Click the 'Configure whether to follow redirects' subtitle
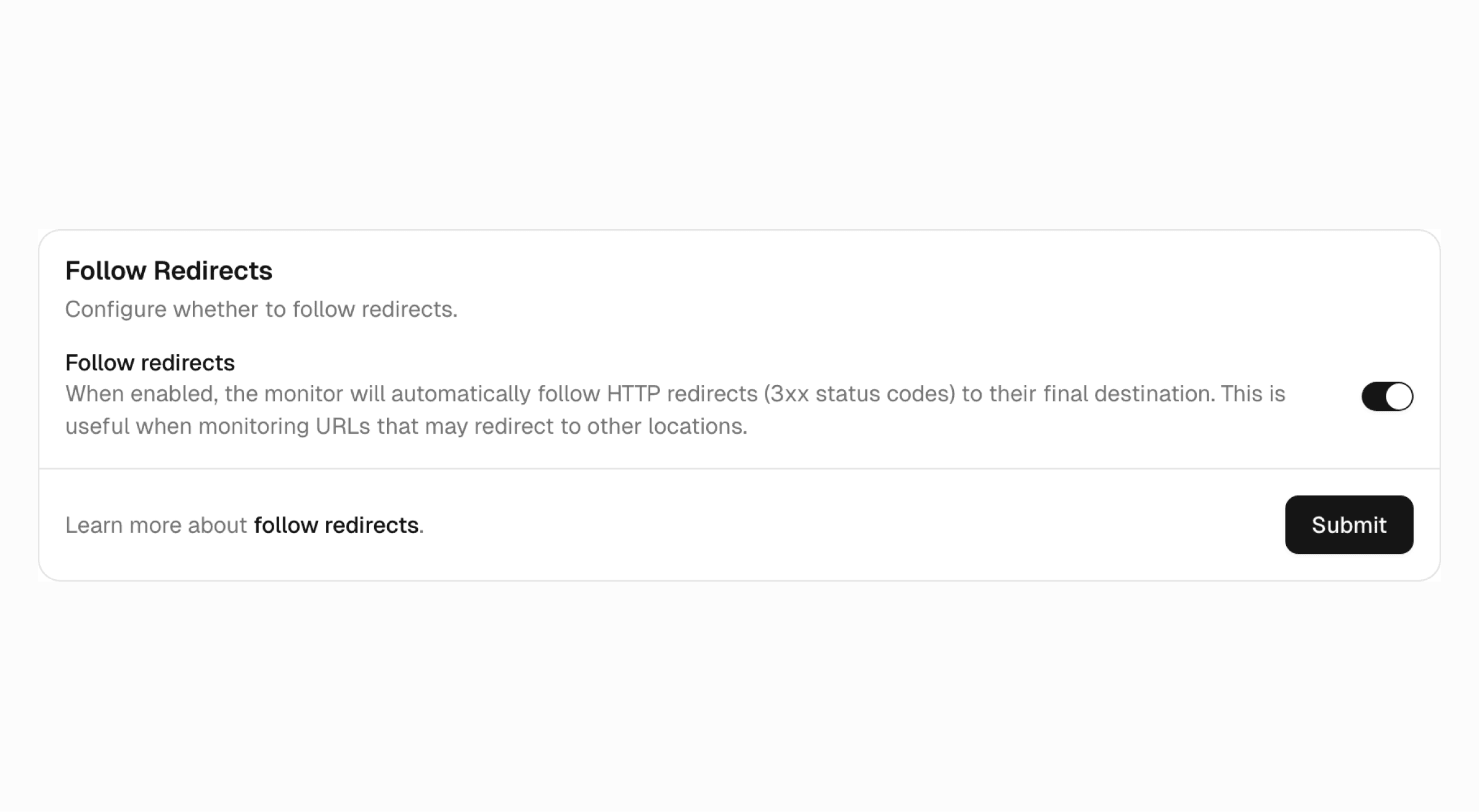The image size is (1479, 812). (x=261, y=309)
